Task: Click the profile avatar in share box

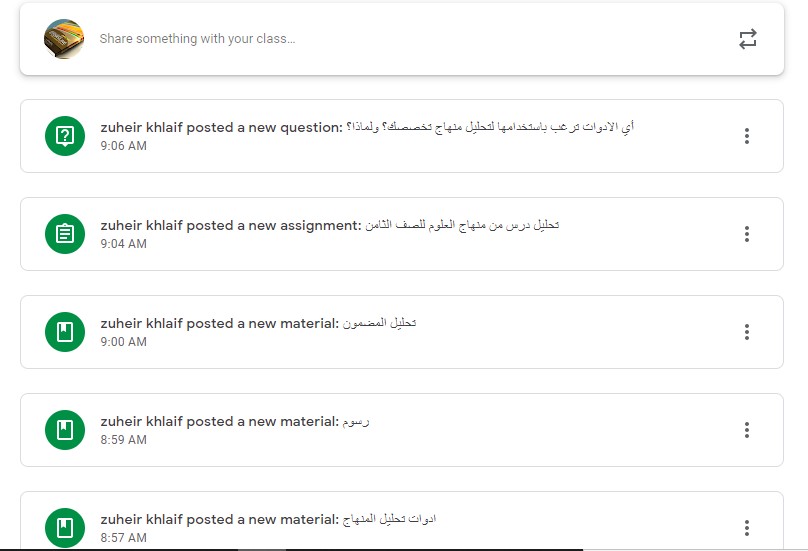Action: click(64, 39)
